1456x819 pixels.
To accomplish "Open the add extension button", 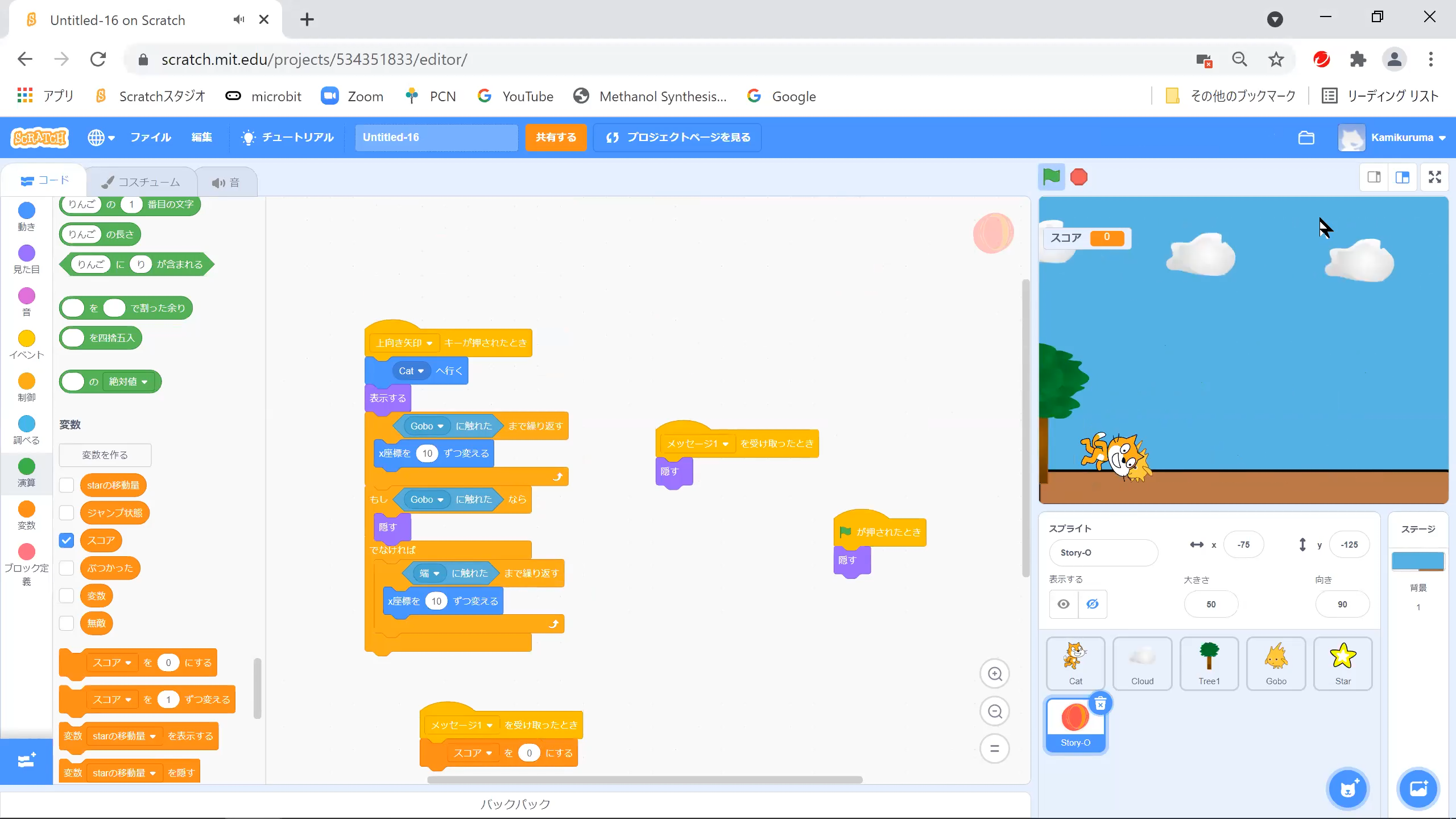I will 26,762.
